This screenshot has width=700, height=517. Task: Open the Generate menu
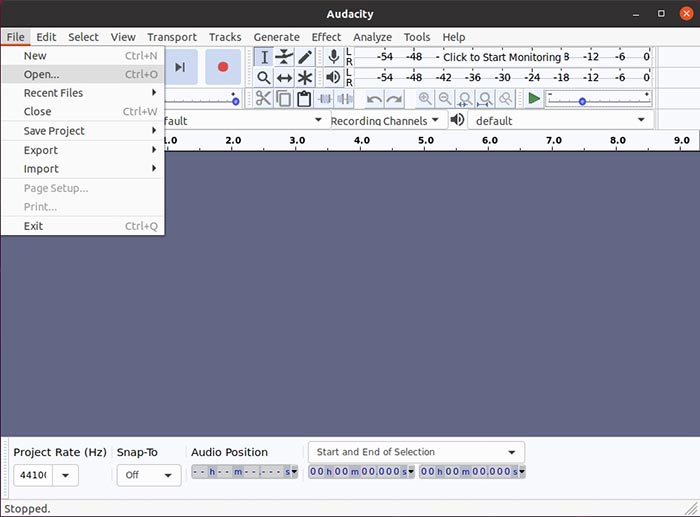click(x=277, y=37)
